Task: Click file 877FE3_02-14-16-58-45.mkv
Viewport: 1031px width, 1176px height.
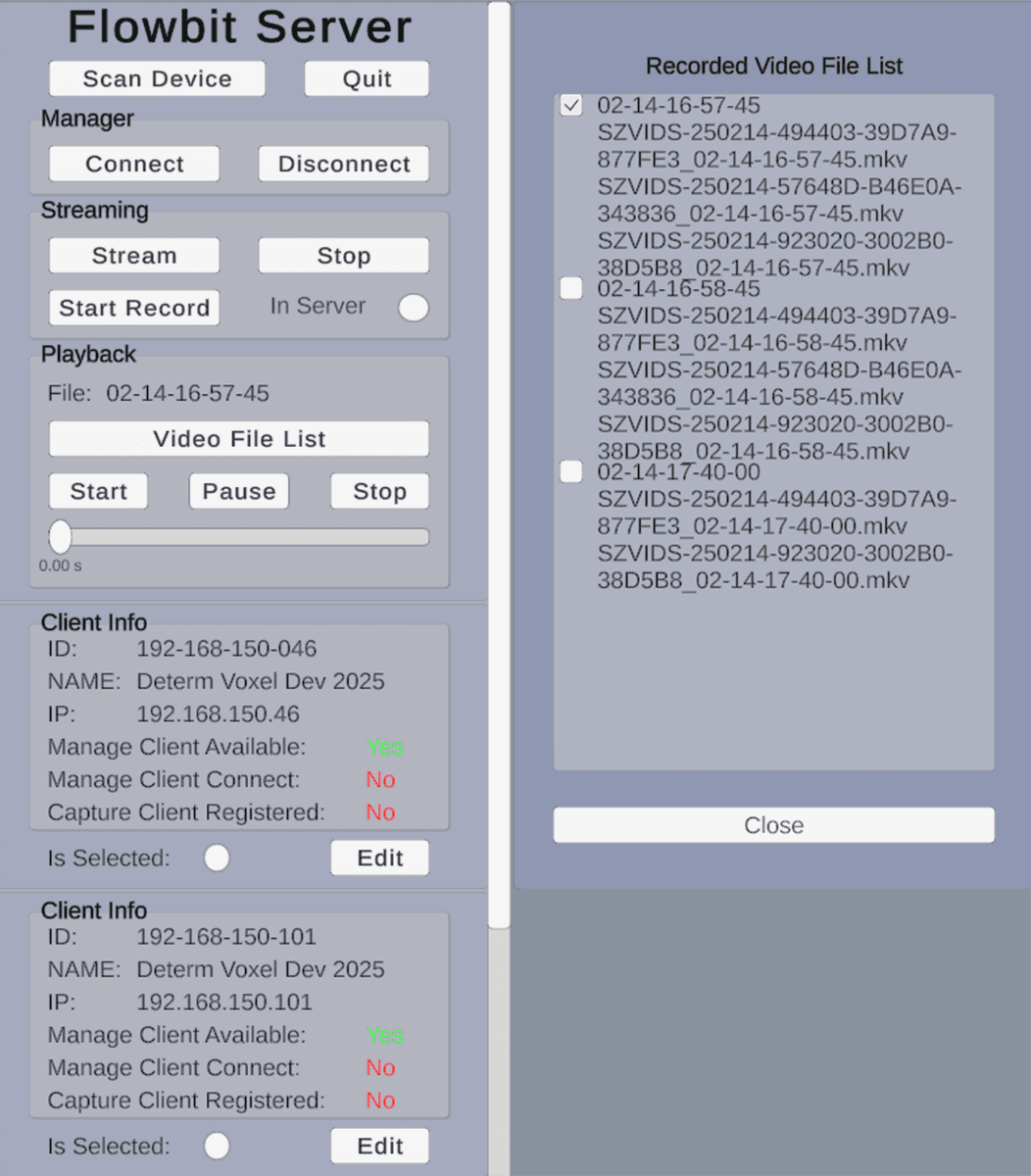Action: tap(753, 343)
